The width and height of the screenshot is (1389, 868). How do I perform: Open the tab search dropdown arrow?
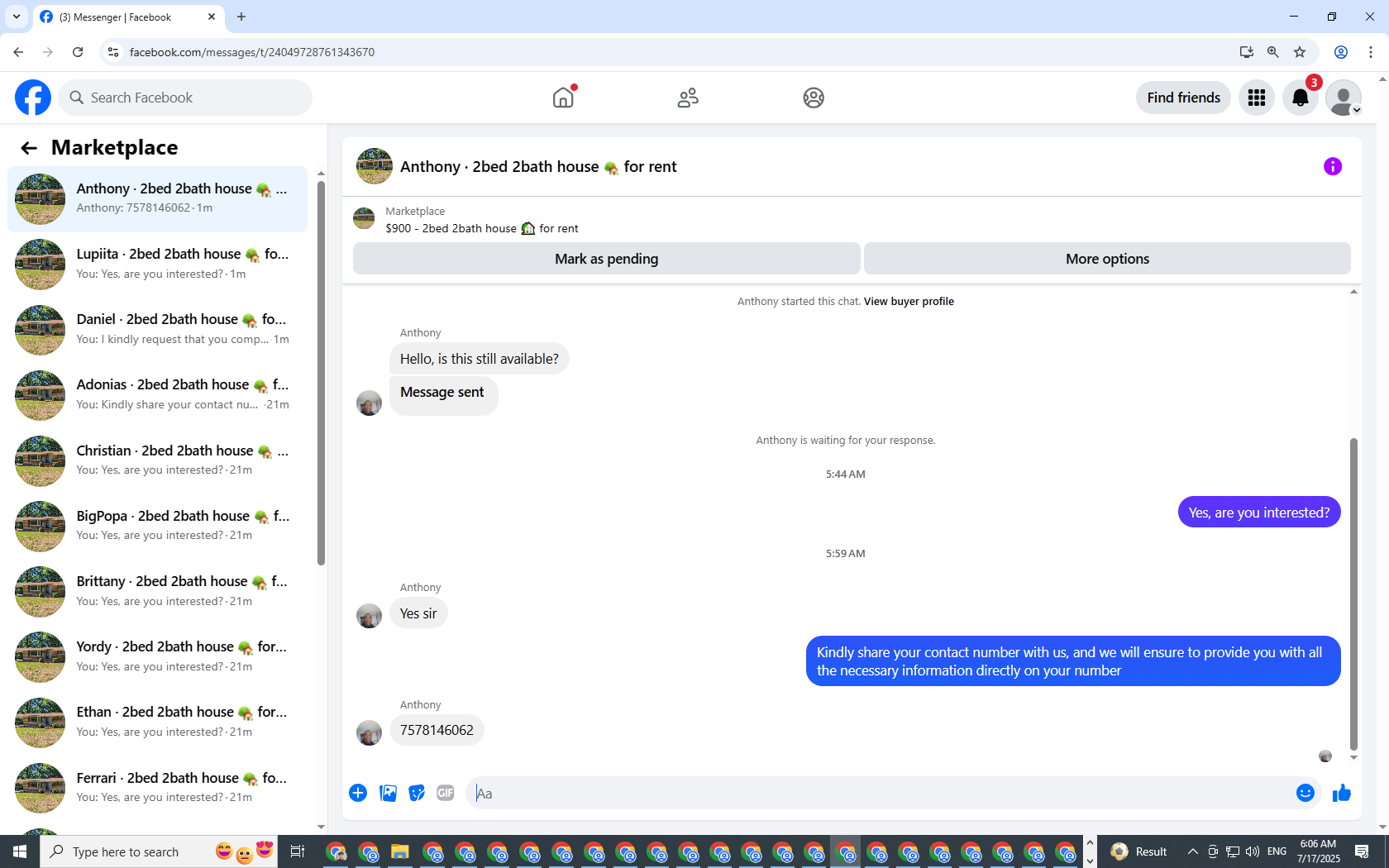17,17
